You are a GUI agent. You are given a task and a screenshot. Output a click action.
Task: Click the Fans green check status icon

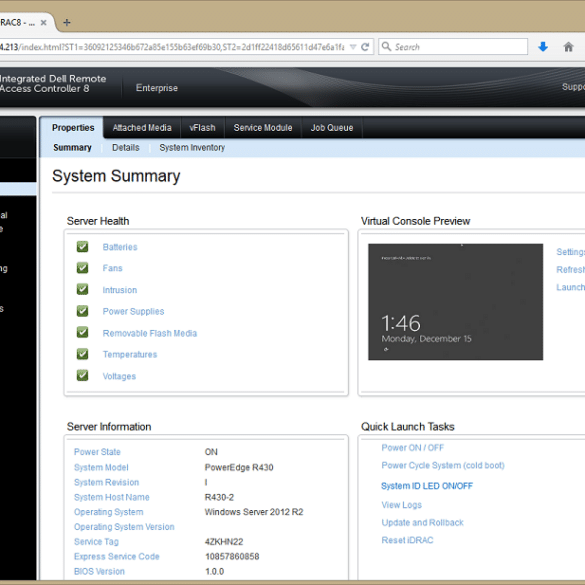82,268
